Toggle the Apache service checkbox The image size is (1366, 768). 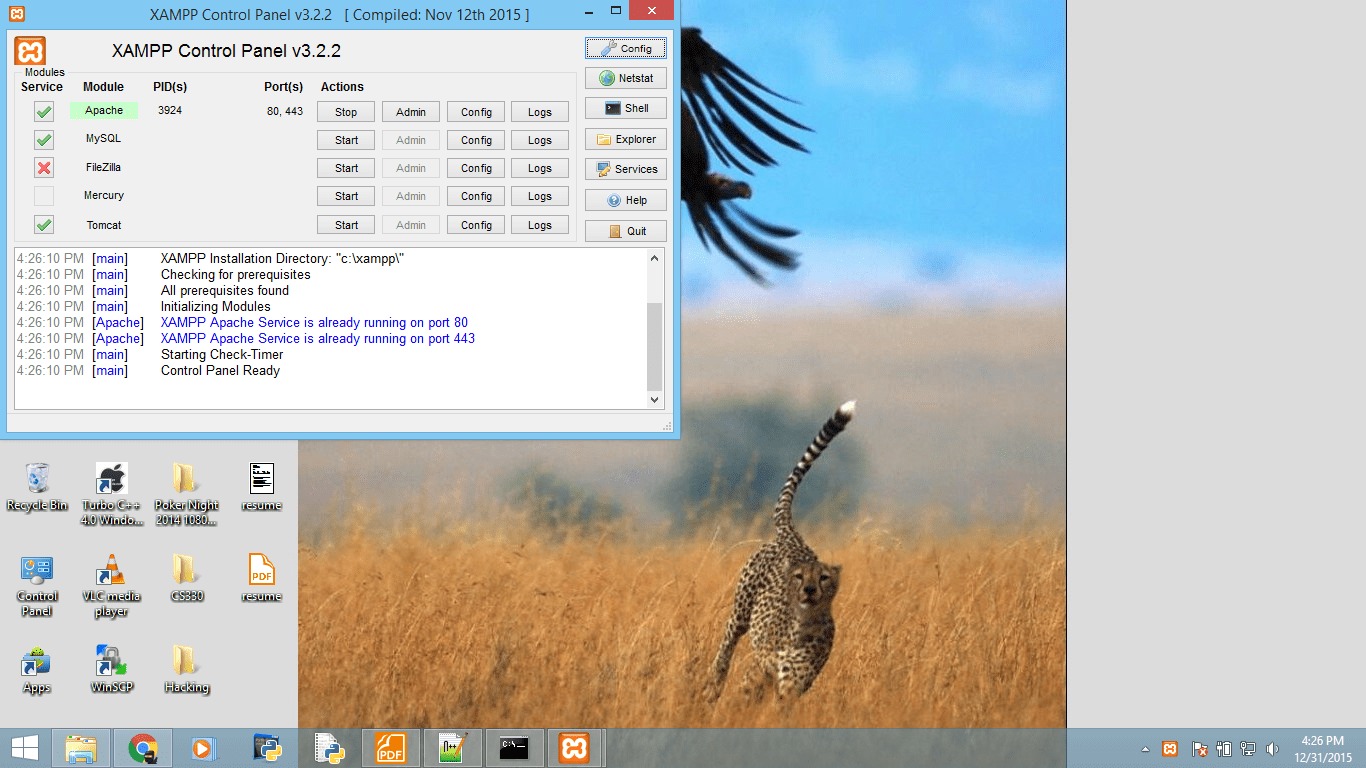[44, 111]
